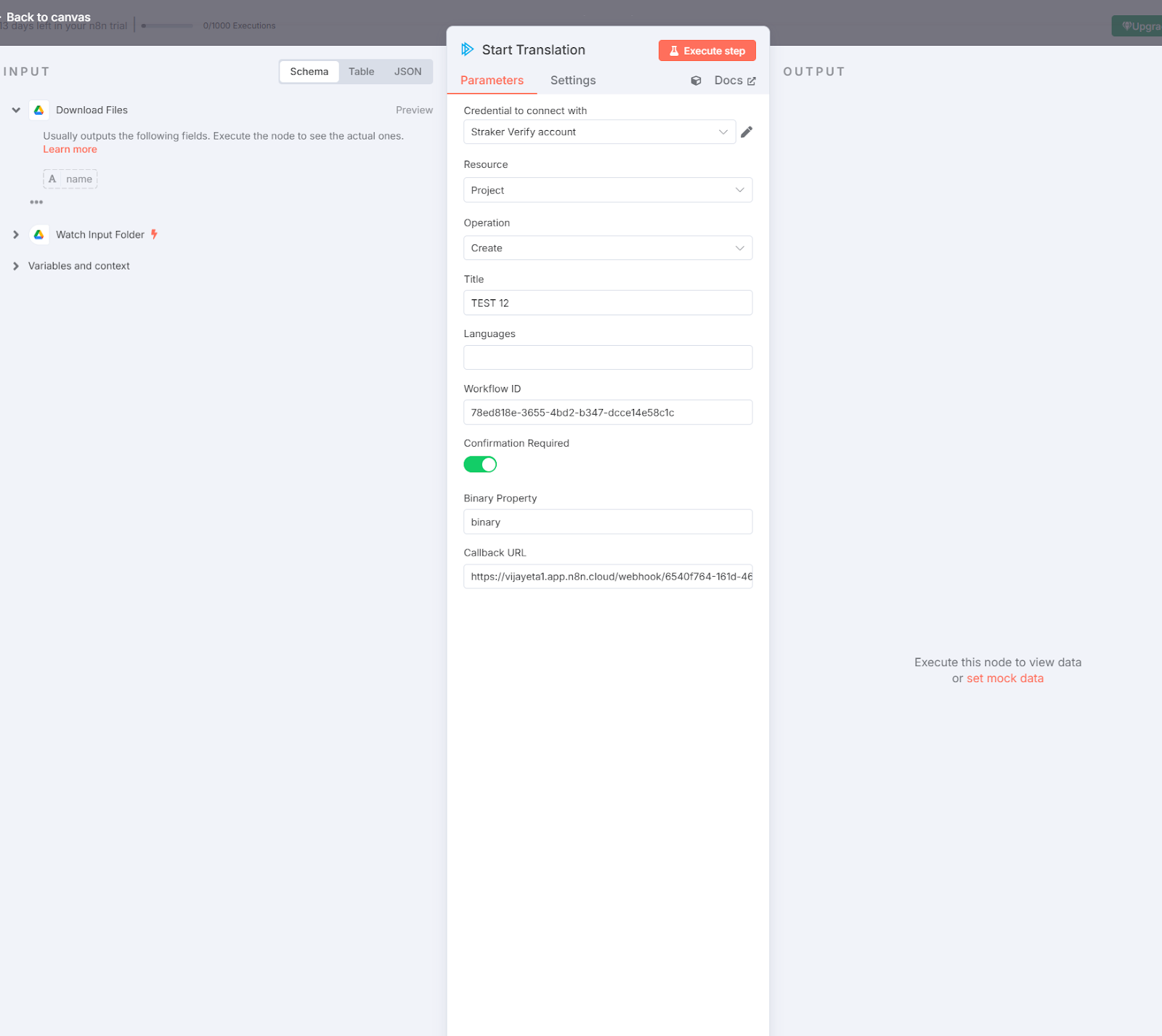Click the cube icon beside Docs
This screenshot has width=1162, height=1036.
(696, 81)
